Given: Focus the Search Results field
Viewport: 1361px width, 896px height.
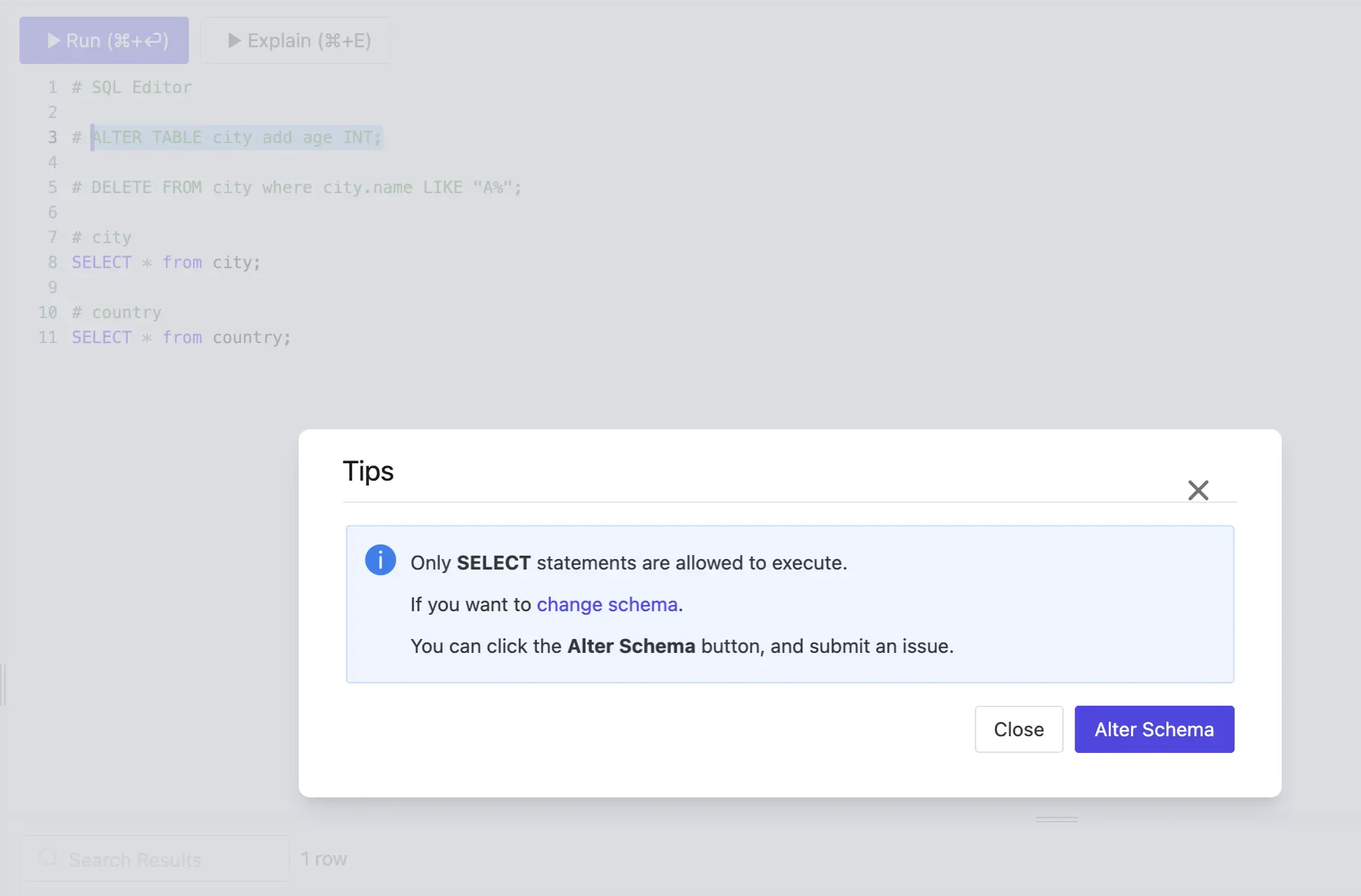Looking at the screenshot, I should 167,859.
